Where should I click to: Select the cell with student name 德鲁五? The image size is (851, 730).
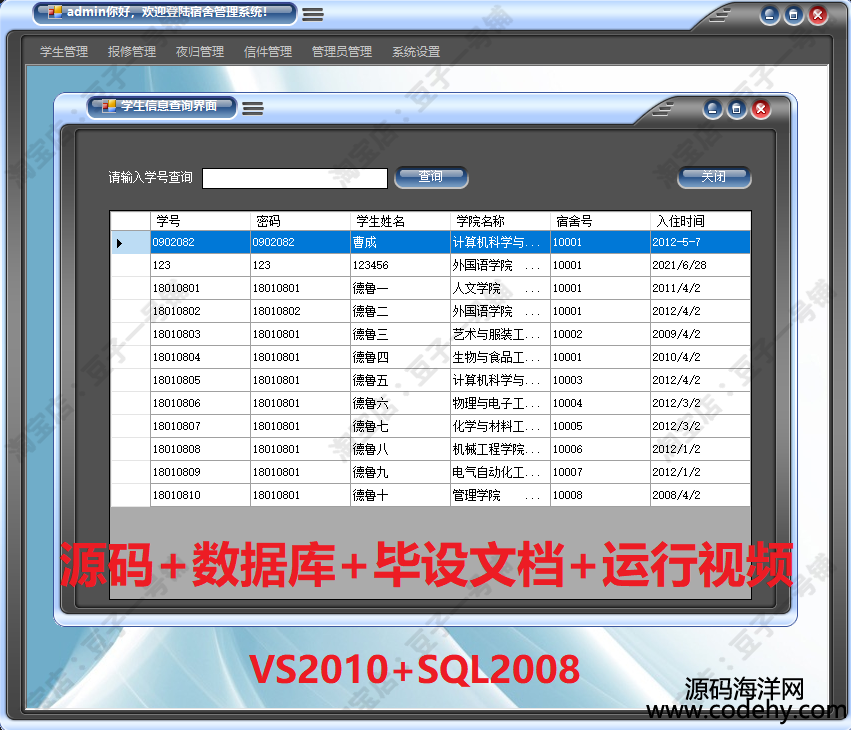coord(399,380)
